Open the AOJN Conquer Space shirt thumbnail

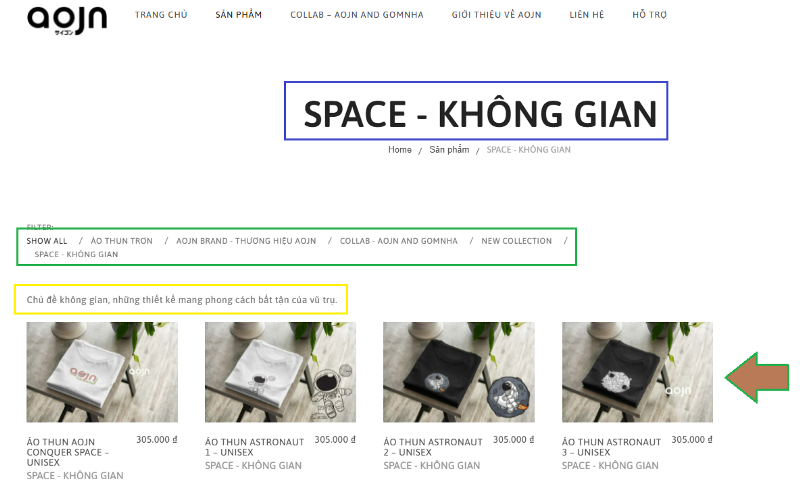tap(102, 372)
